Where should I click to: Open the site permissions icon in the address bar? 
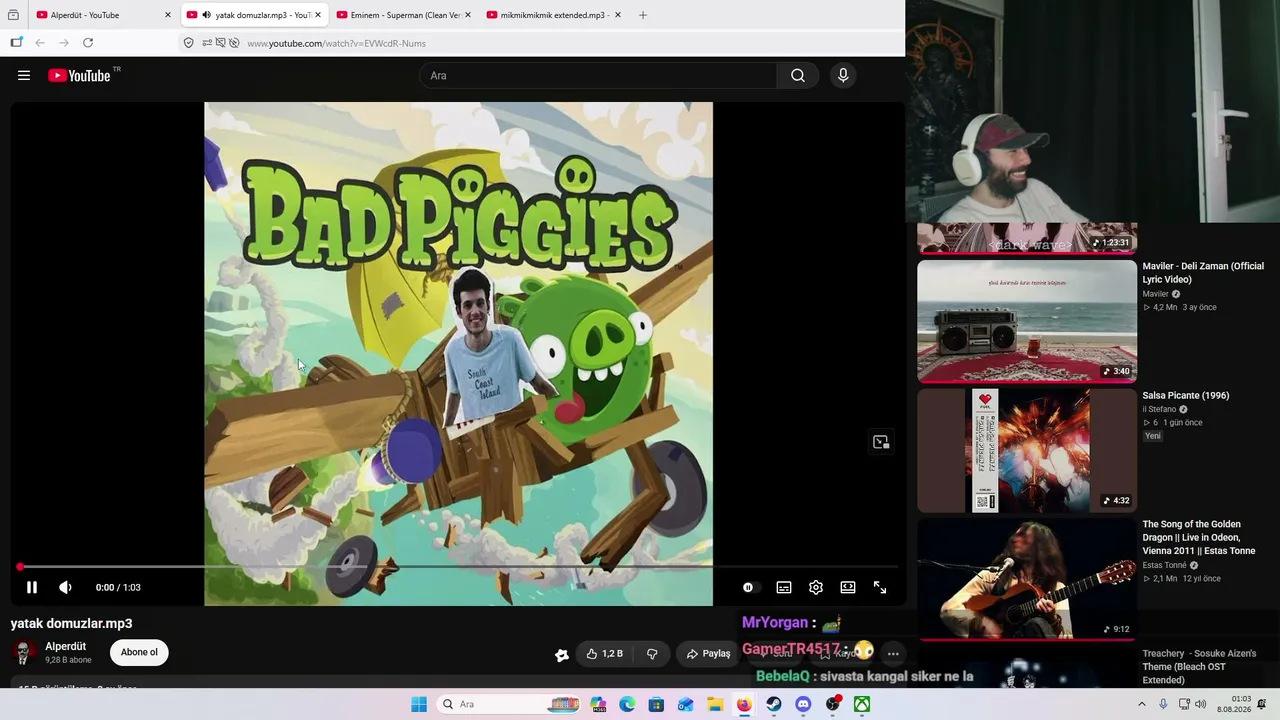[x=207, y=43]
